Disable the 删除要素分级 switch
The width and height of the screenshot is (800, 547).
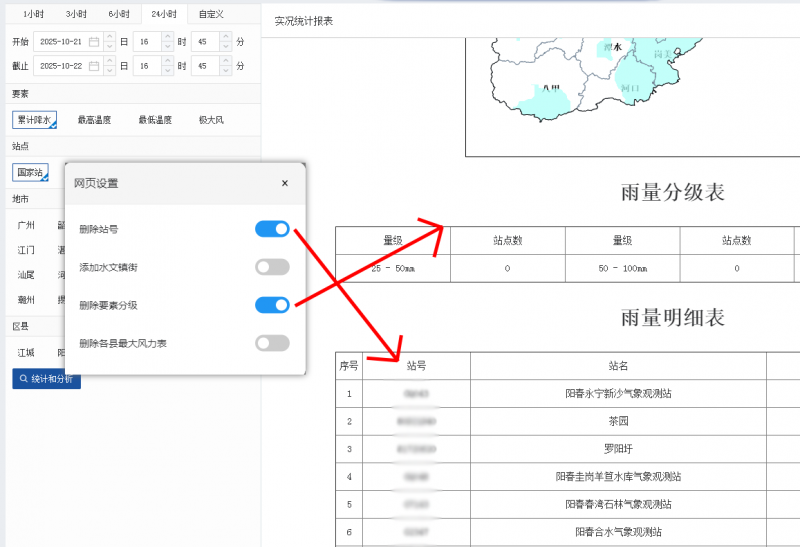point(272,305)
